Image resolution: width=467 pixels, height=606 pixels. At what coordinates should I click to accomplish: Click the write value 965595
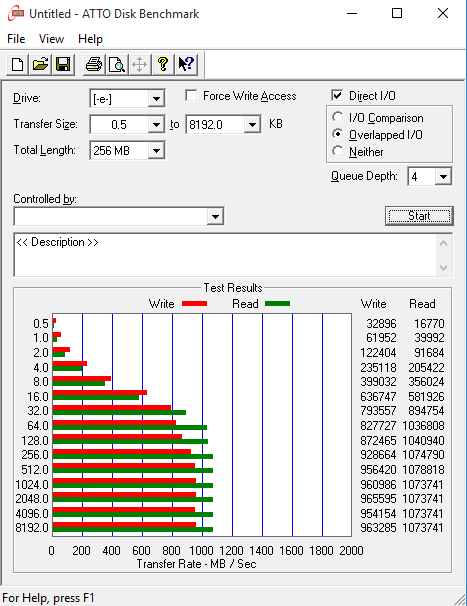coord(378,499)
